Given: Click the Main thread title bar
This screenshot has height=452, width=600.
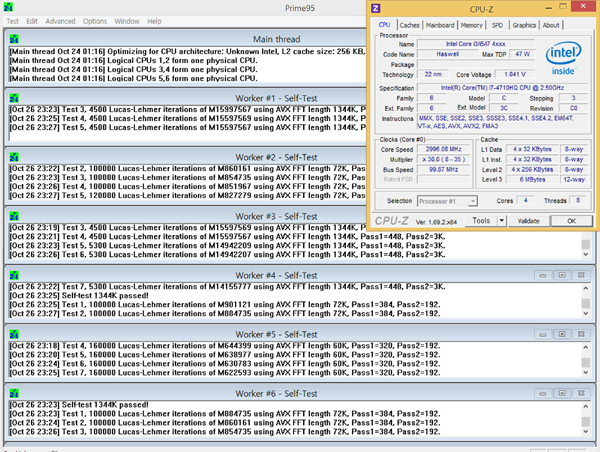Looking at the screenshot, I should 186,39.
